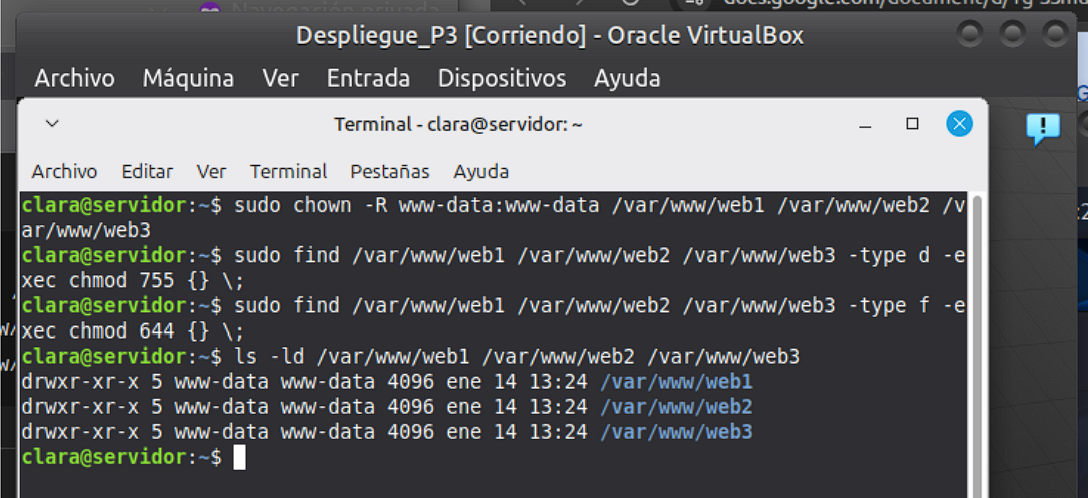The width and height of the screenshot is (1088, 498).
Task: Open VirtualBox Archivo menu
Action: 74,78
